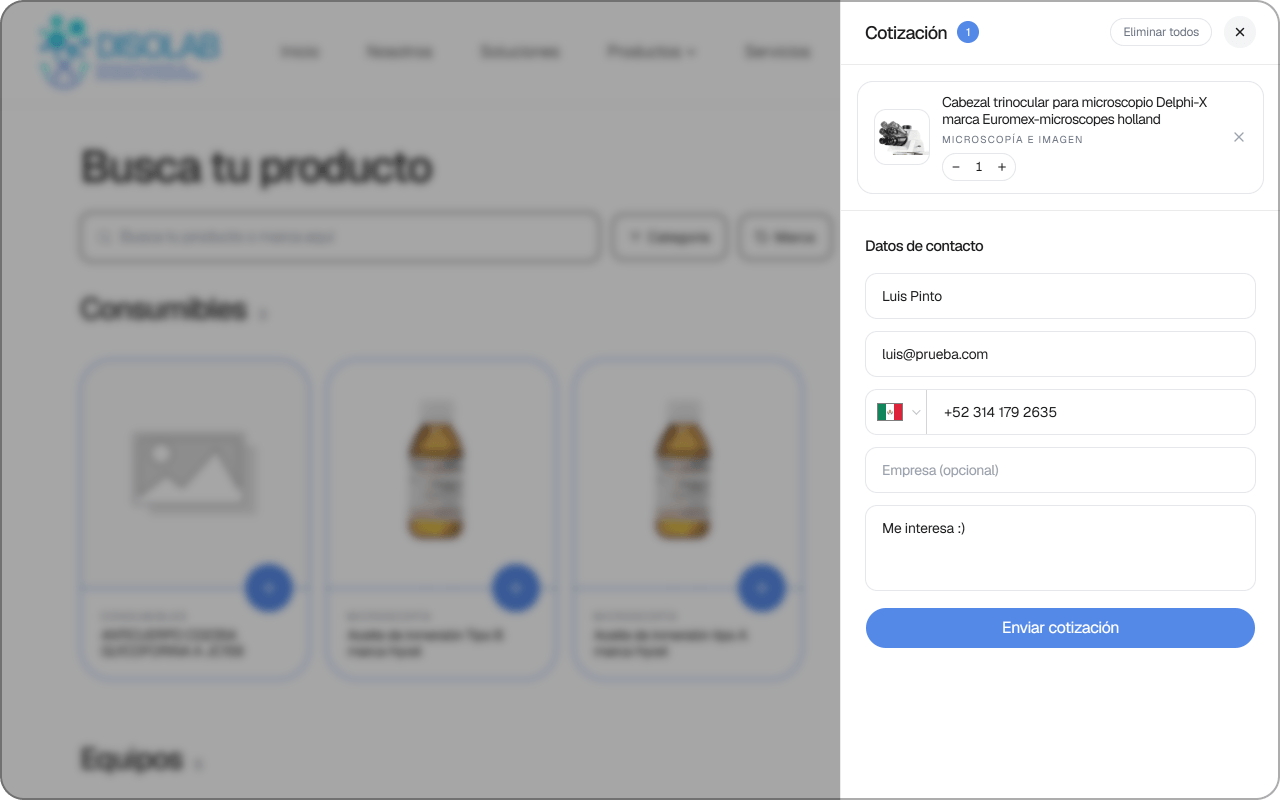This screenshot has height=800, width=1280.
Task: Increase quantity with the plus button
Action: [1002, 167]
